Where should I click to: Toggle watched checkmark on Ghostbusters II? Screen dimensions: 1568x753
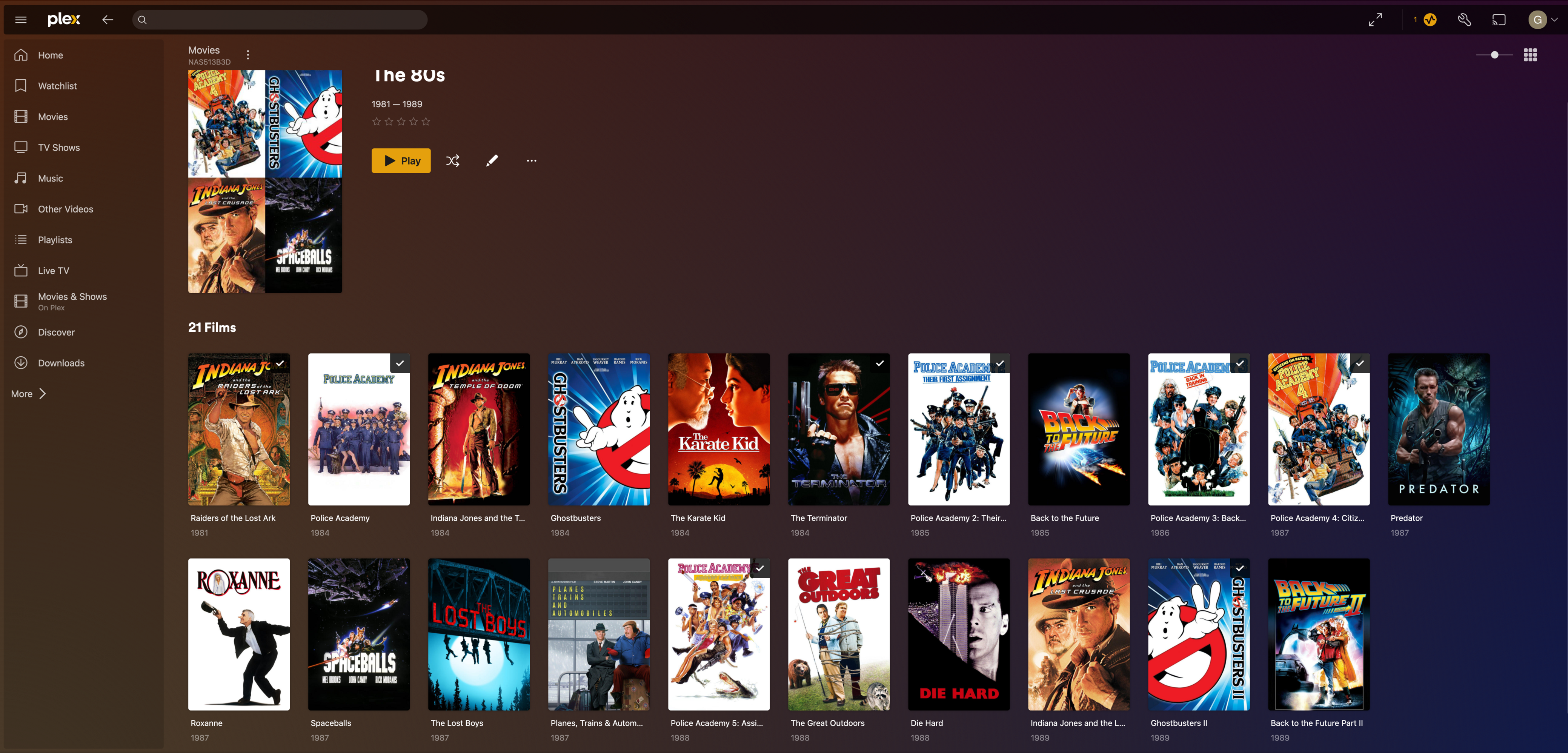(x=1239, y=568)
